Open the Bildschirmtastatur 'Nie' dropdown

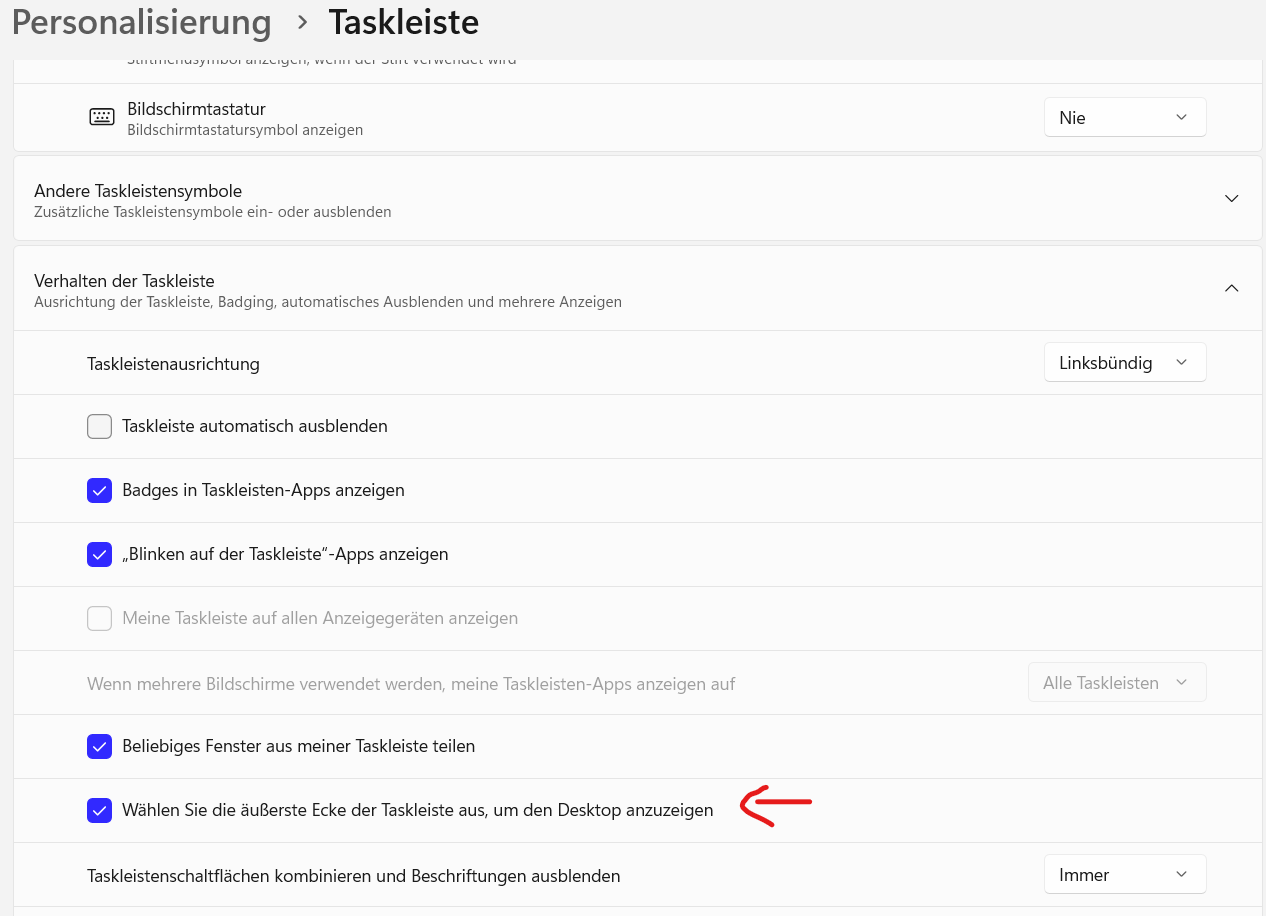(1125, 117)
